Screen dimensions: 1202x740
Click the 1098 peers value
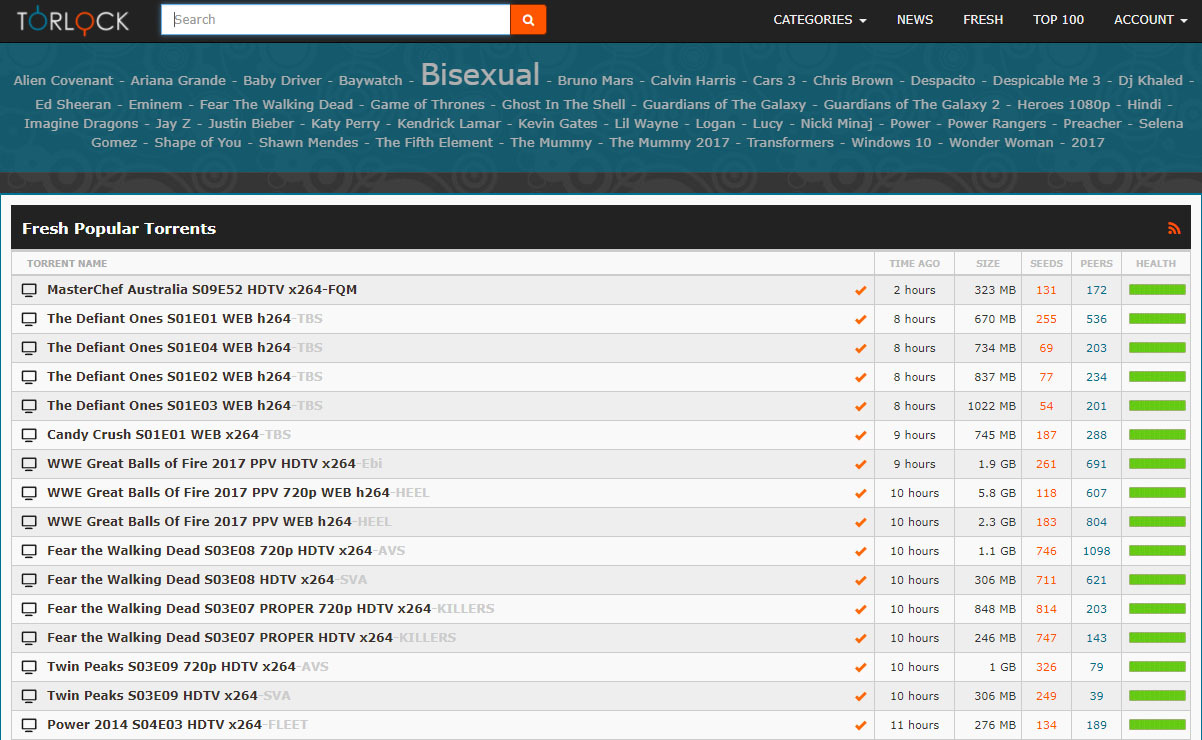click(1096, 551)
